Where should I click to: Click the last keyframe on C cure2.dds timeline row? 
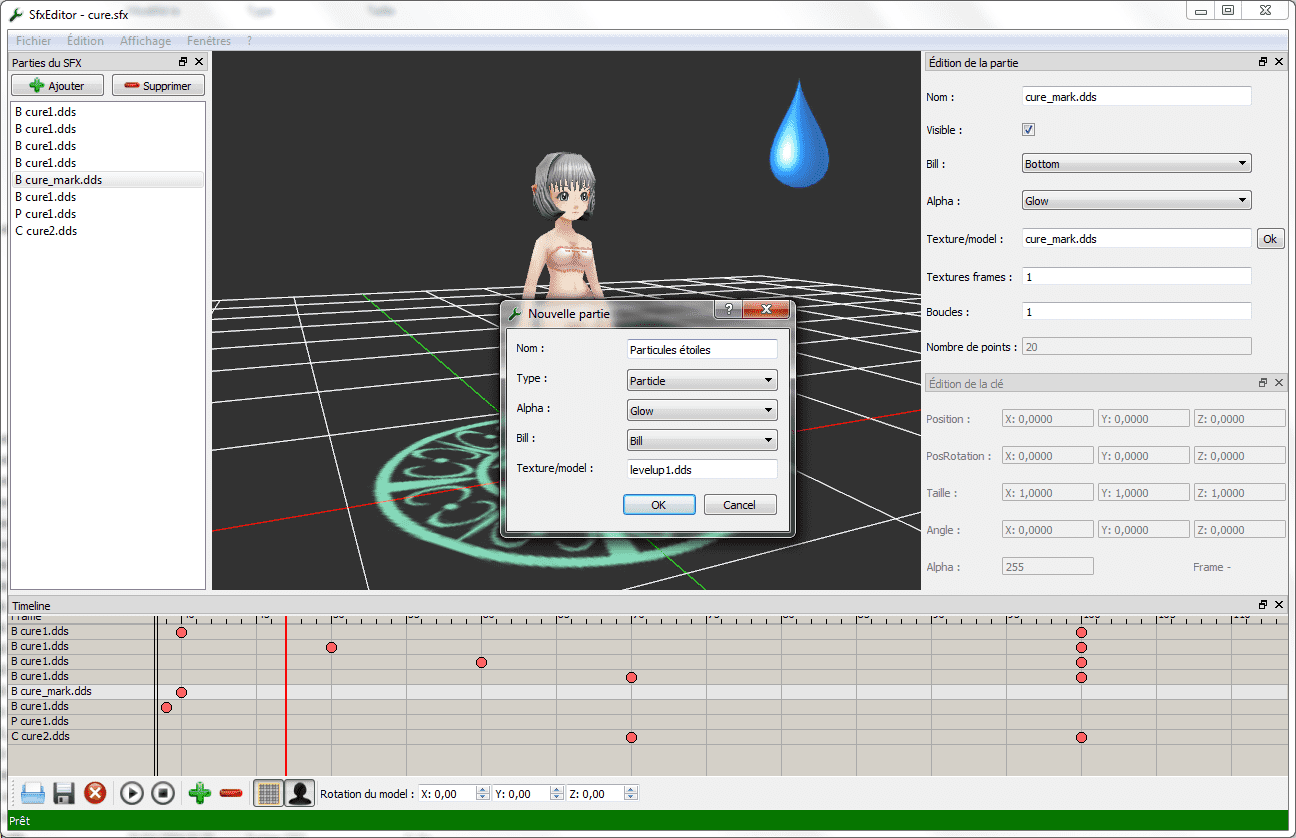tap(1081, 737)
